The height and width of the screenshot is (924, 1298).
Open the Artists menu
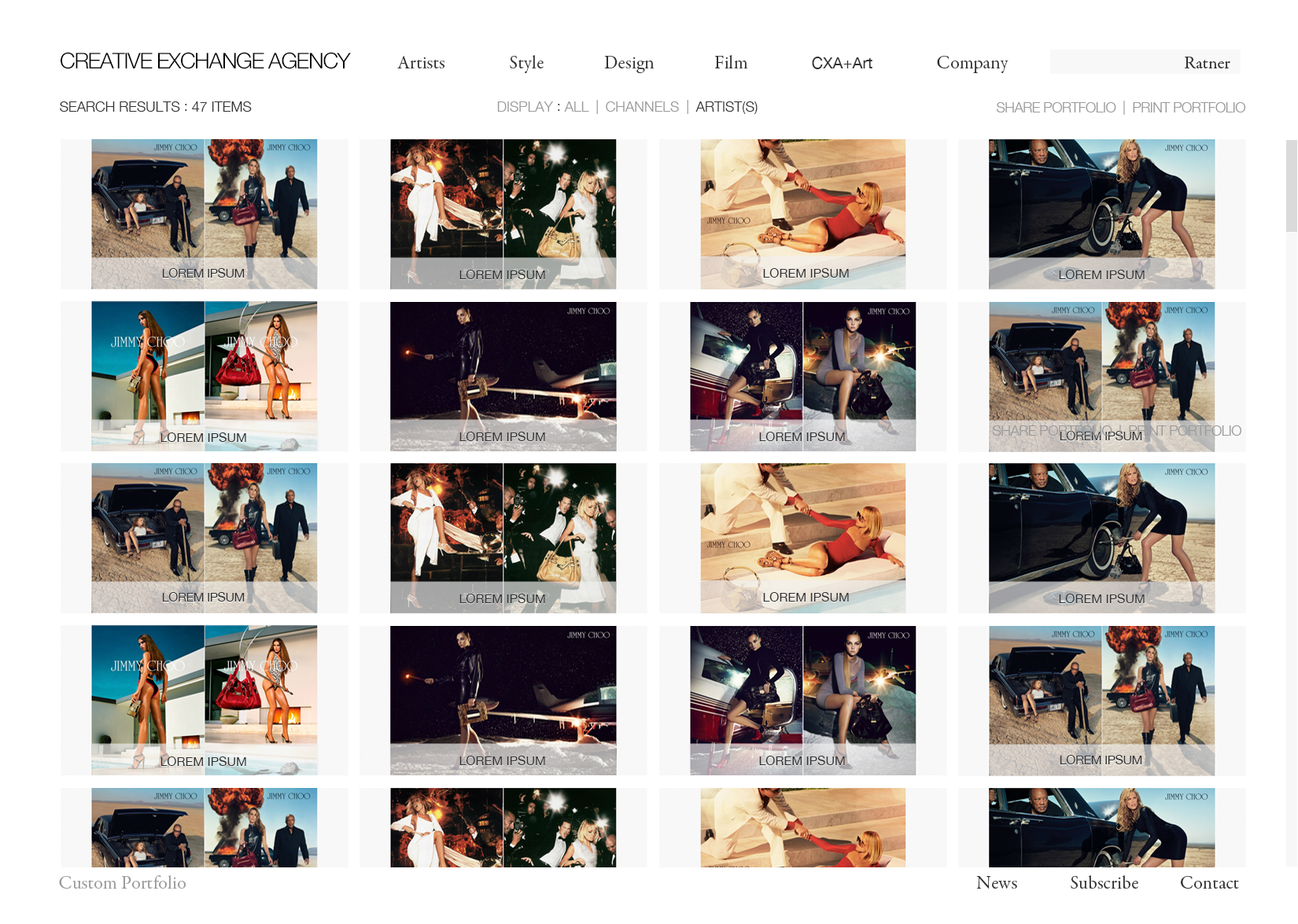(421, 63)
